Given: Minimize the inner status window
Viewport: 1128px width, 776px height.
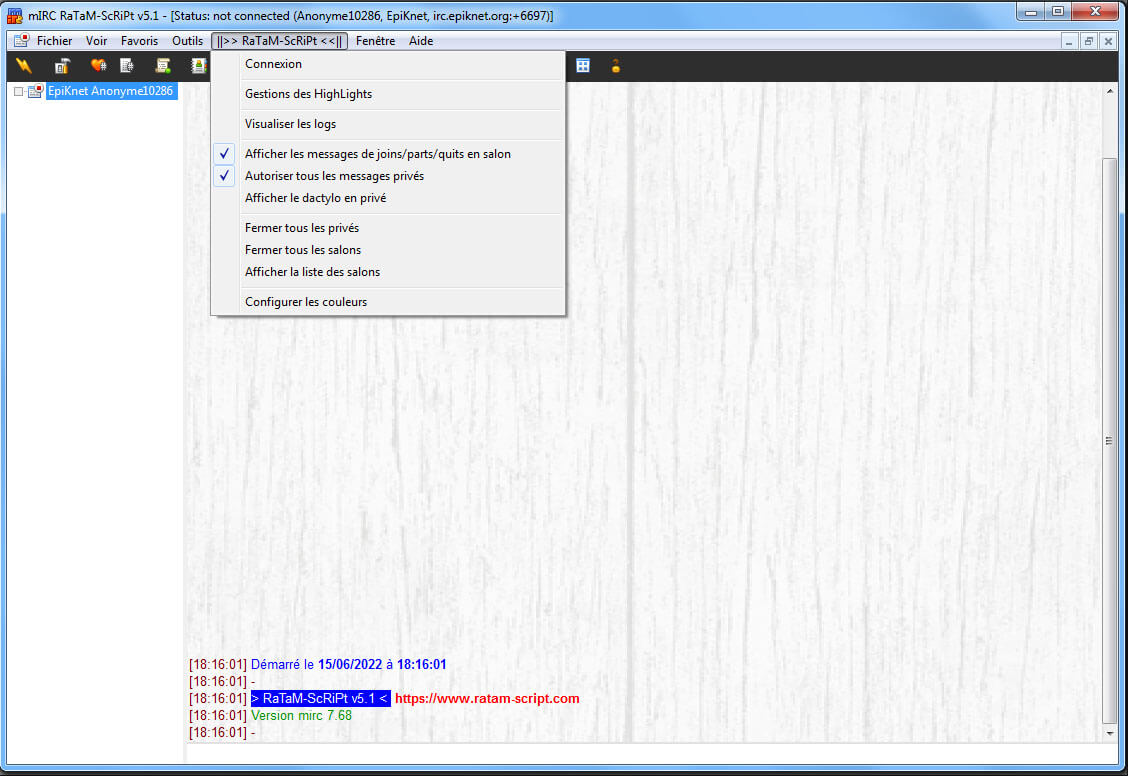Looking at the screenshot, I should [x=1069, y=42].
